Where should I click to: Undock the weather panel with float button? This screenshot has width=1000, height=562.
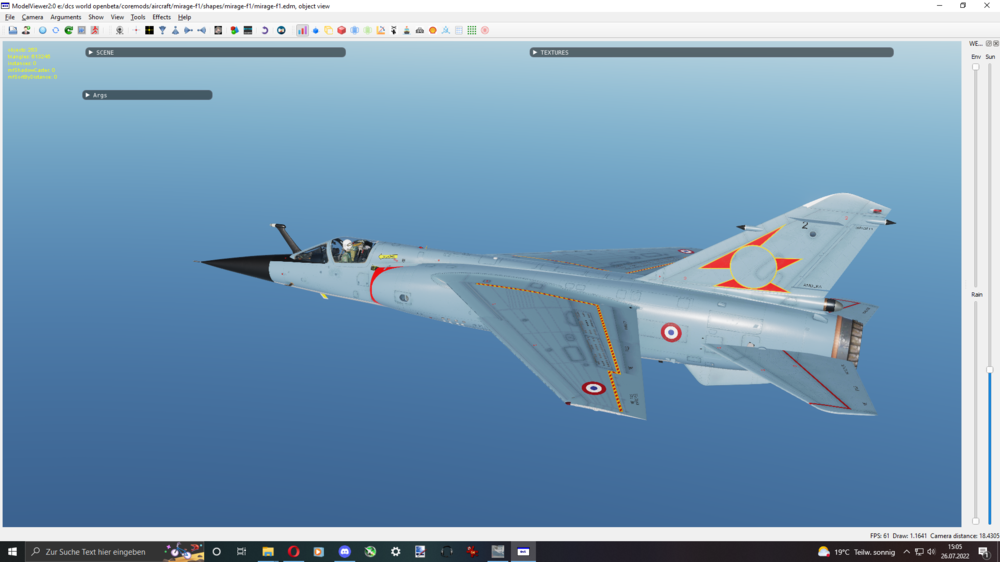coord(989,43)
